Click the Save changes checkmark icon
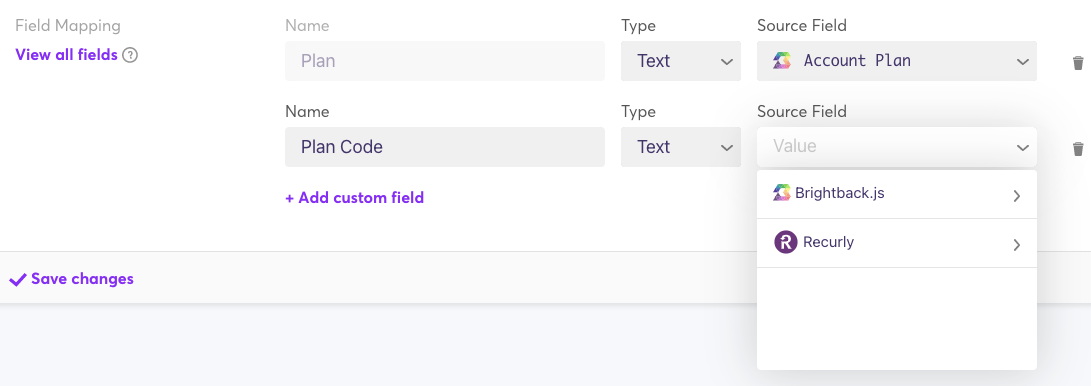Image resolution: width=1091 pixels, height=386 pixels. point(18,280)
